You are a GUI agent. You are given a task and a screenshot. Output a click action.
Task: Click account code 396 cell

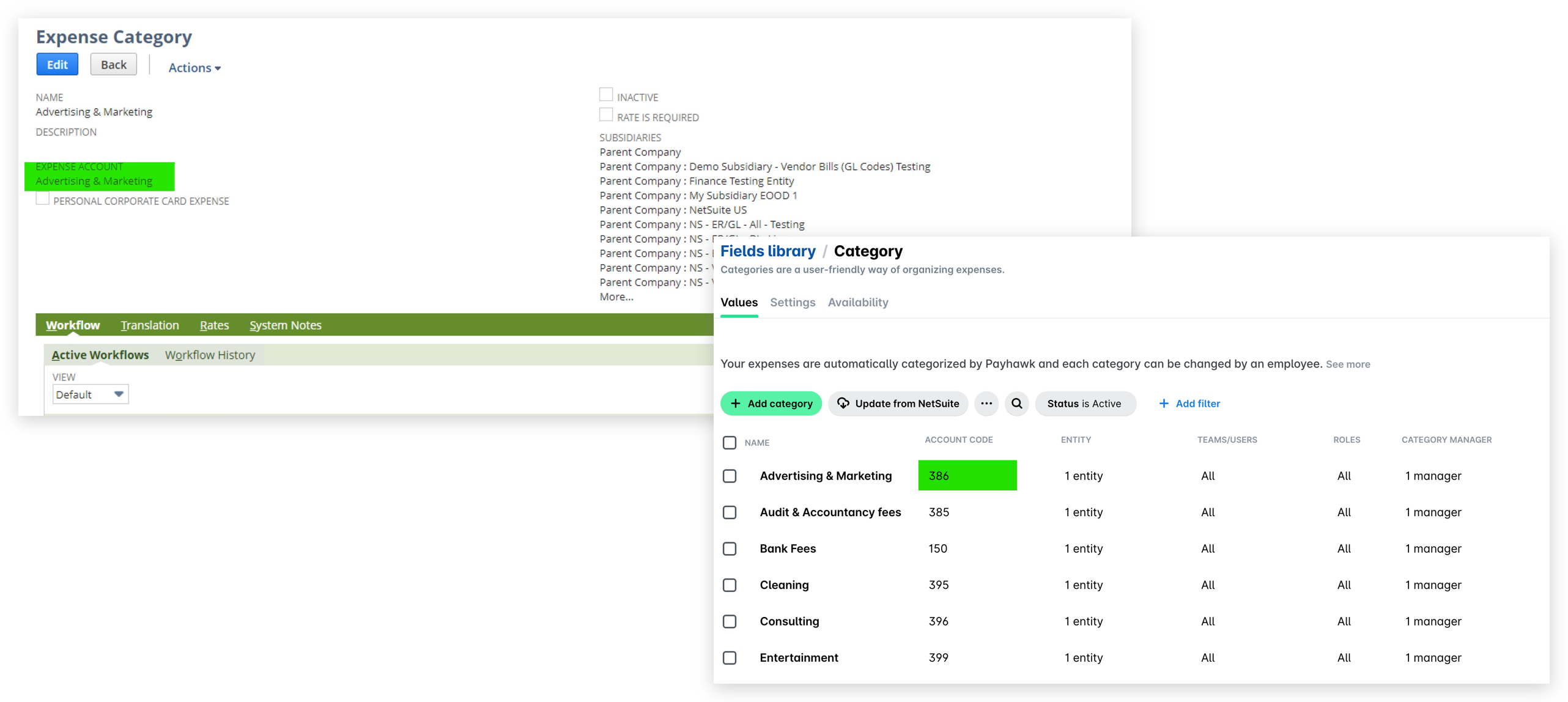pyautogui.click(x=939, y=621)
